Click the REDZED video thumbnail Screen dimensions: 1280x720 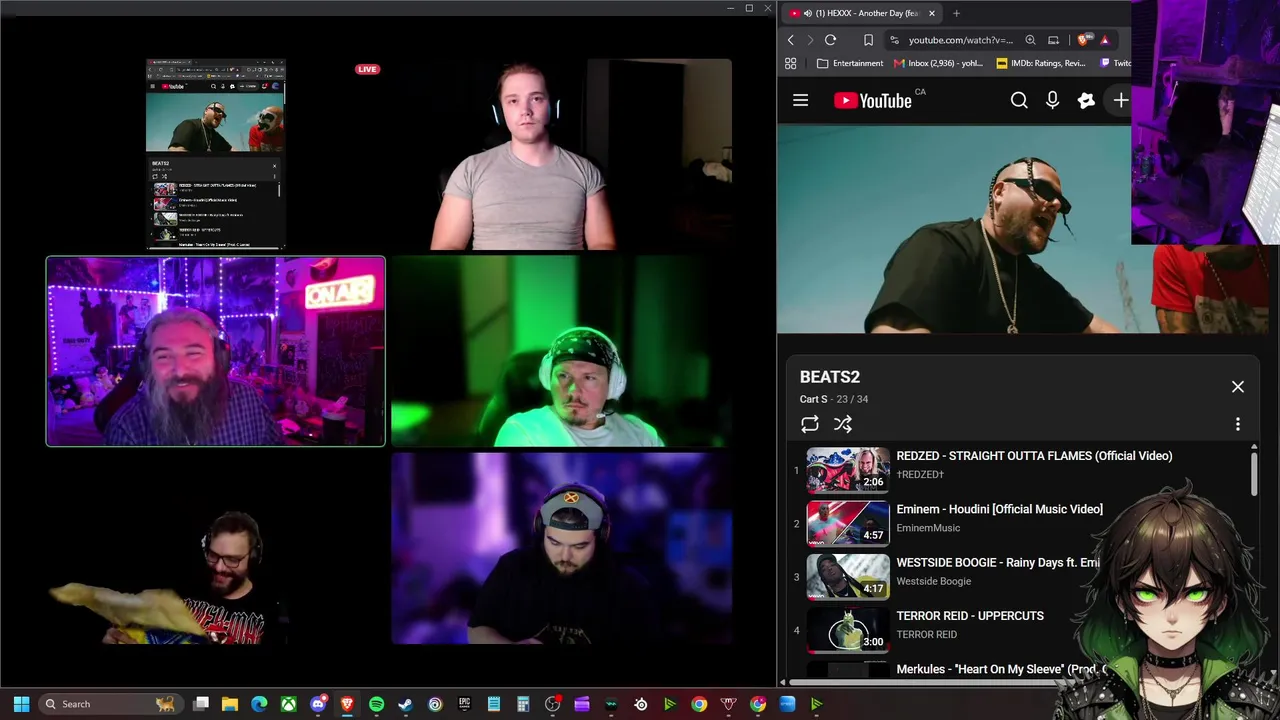click(x=848, y=470)
